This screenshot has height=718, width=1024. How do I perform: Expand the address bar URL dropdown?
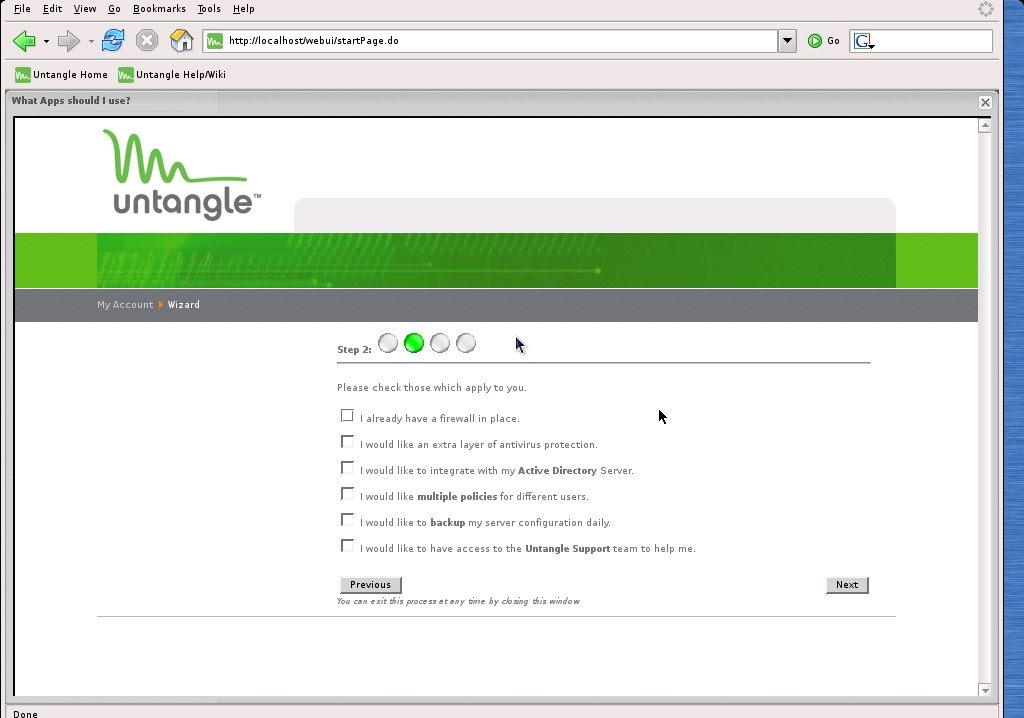(x=788, y=41)
